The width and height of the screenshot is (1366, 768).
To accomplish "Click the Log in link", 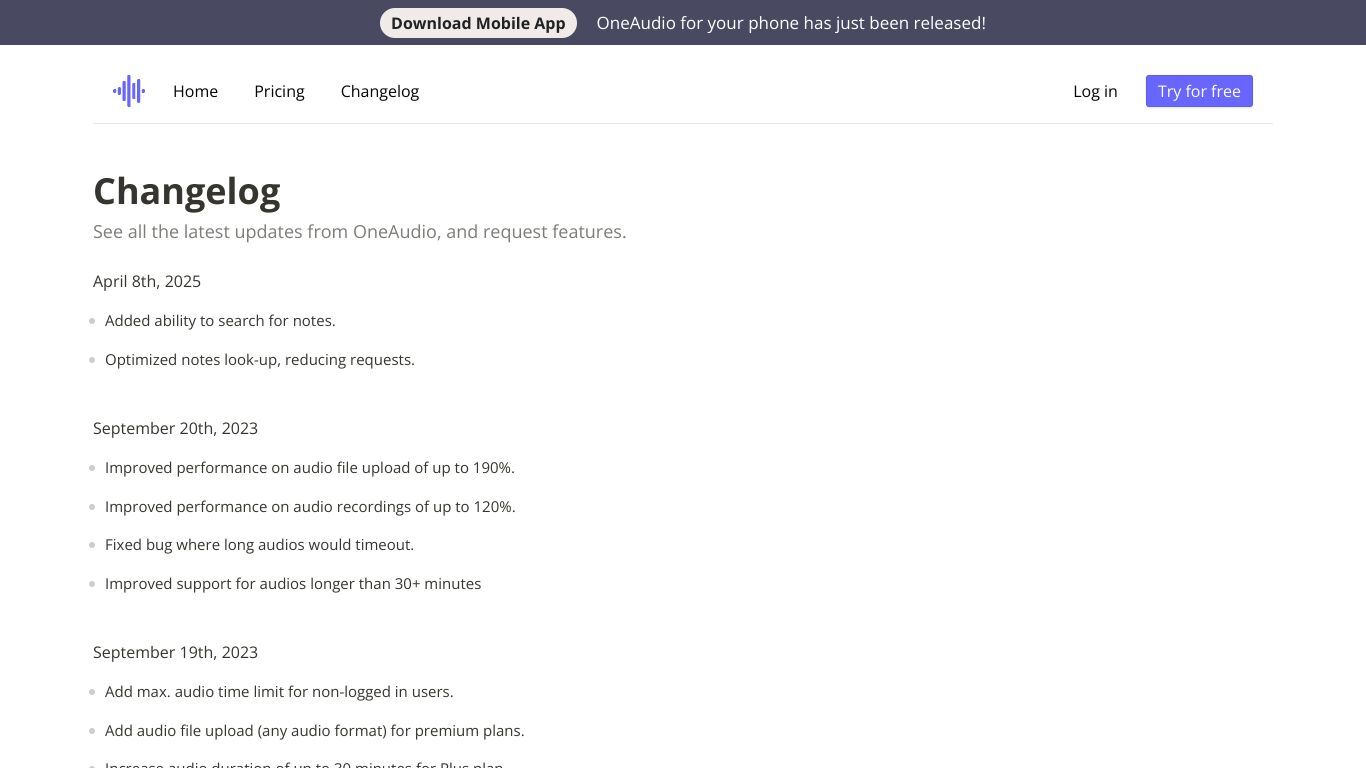I will pyautogui.click(x=1095, y=91).
